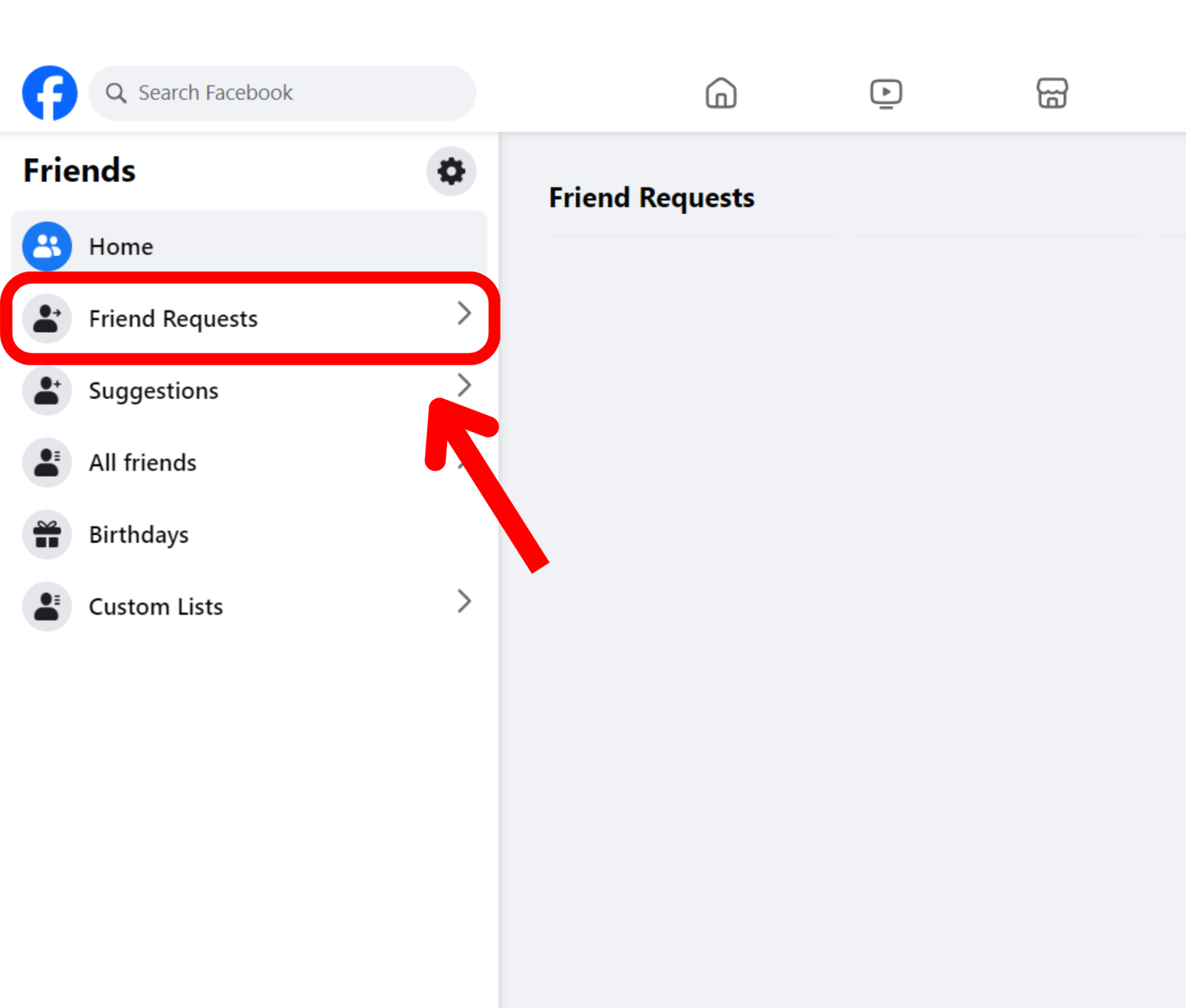Click the magnifying glass search icon

116,93
